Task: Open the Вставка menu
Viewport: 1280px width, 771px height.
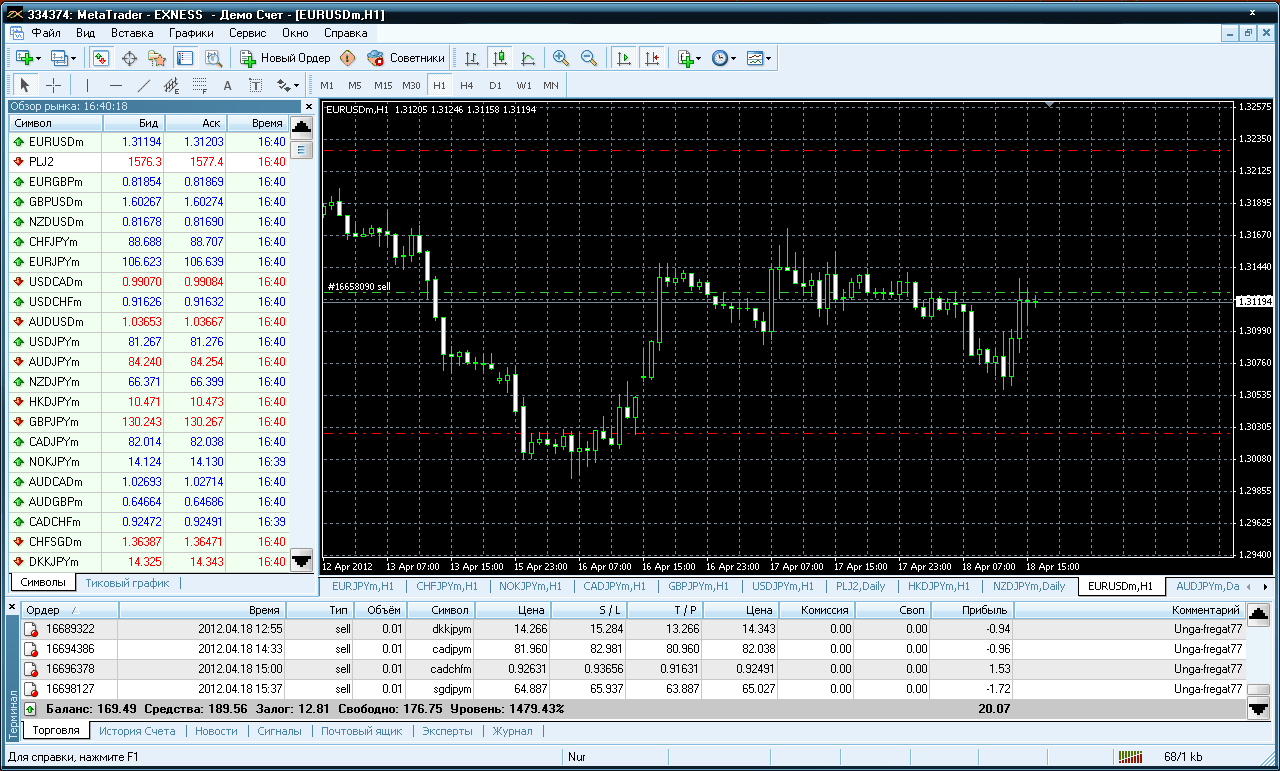Action: (x=132, y=32)
